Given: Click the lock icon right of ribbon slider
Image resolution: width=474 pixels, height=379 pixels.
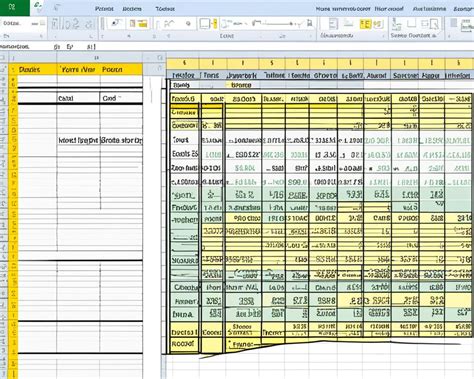Looking at the screenshot, I should [310, 23].
